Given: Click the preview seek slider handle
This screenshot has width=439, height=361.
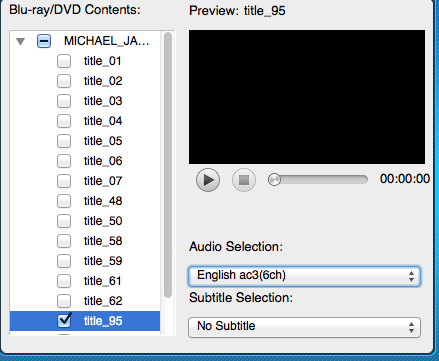Looking at the screenshot, I should click(274, 180).
